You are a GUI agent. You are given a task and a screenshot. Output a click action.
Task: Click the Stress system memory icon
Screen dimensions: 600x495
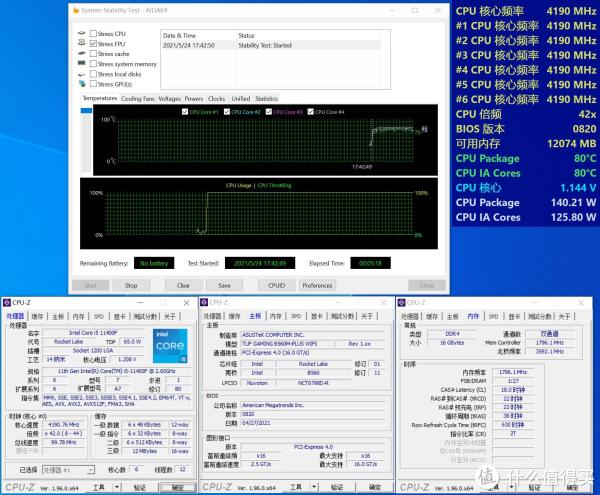82,63
